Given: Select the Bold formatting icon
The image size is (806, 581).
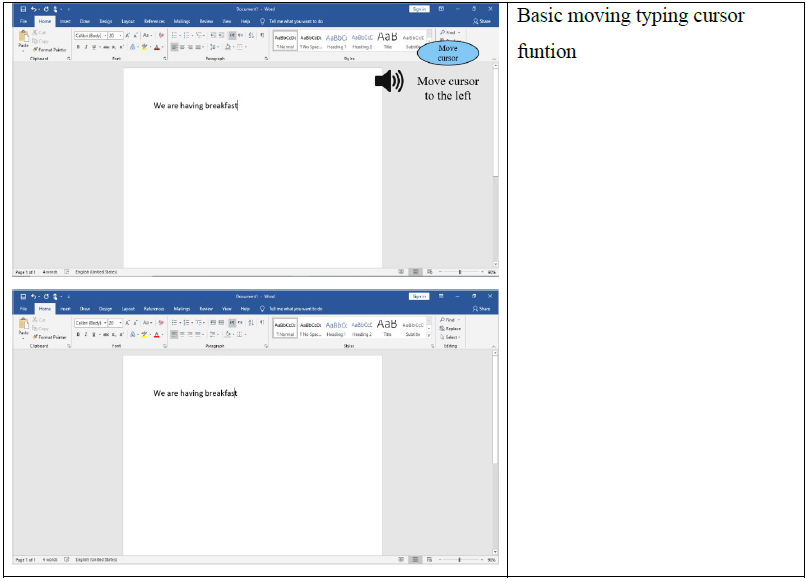Looking at the screenshot, I should coord(78,48).
